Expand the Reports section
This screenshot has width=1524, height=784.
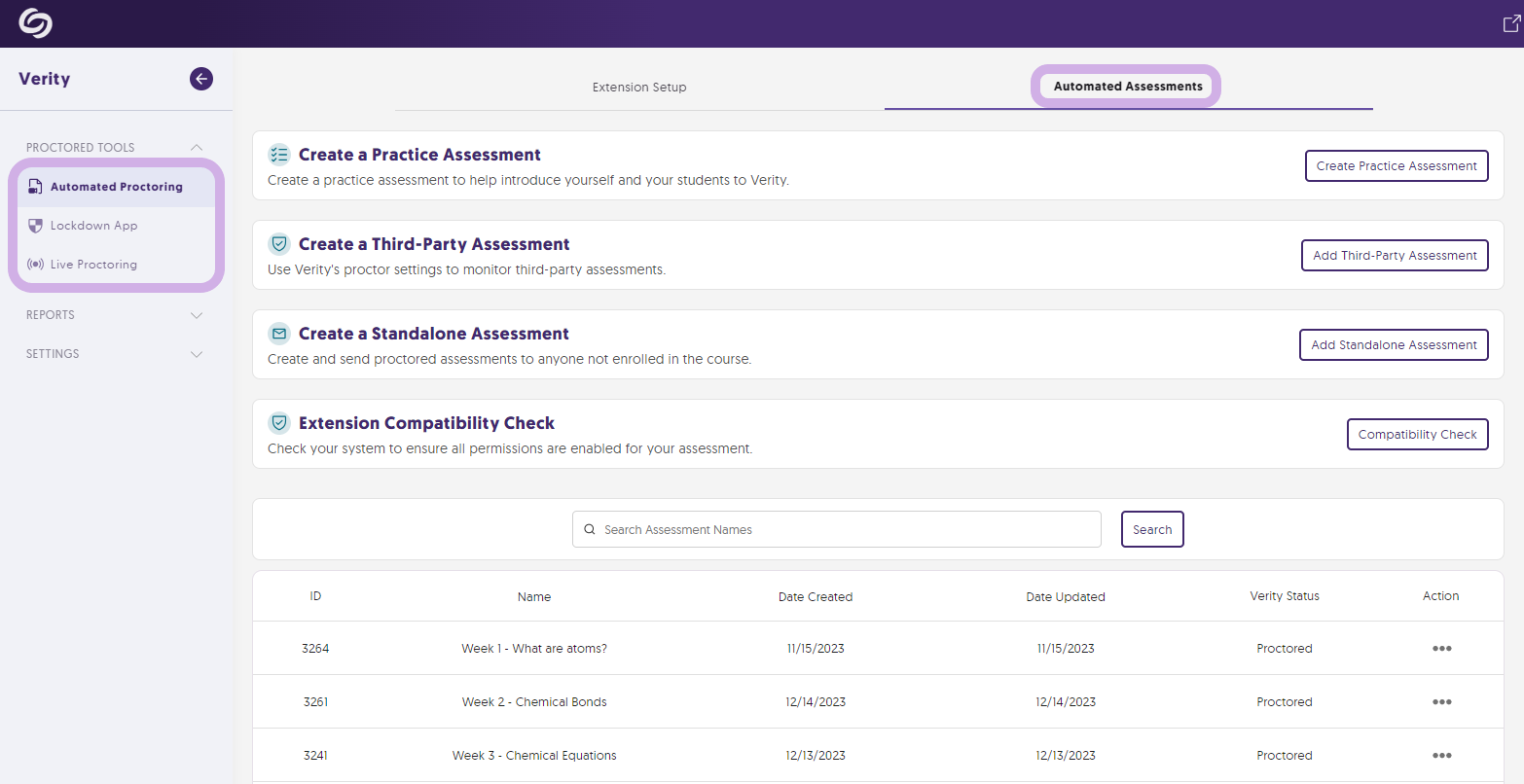(x=197, y=314)
